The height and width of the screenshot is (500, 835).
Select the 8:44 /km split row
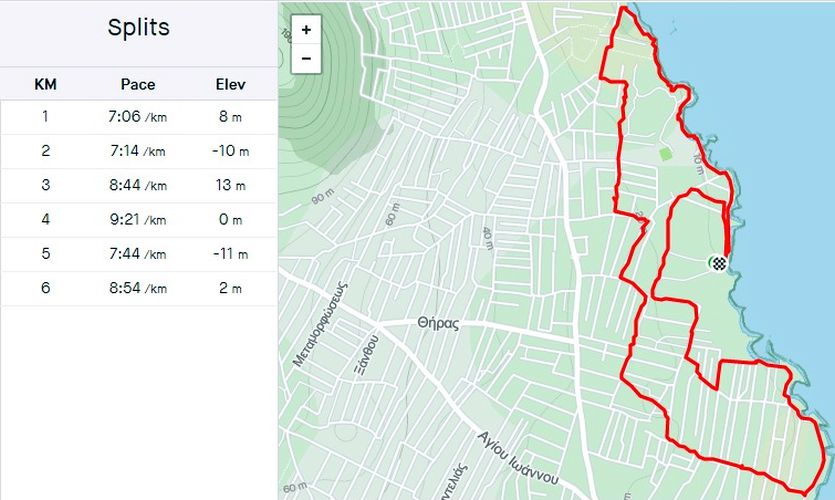pyautogui.click(x=138, y=185)
